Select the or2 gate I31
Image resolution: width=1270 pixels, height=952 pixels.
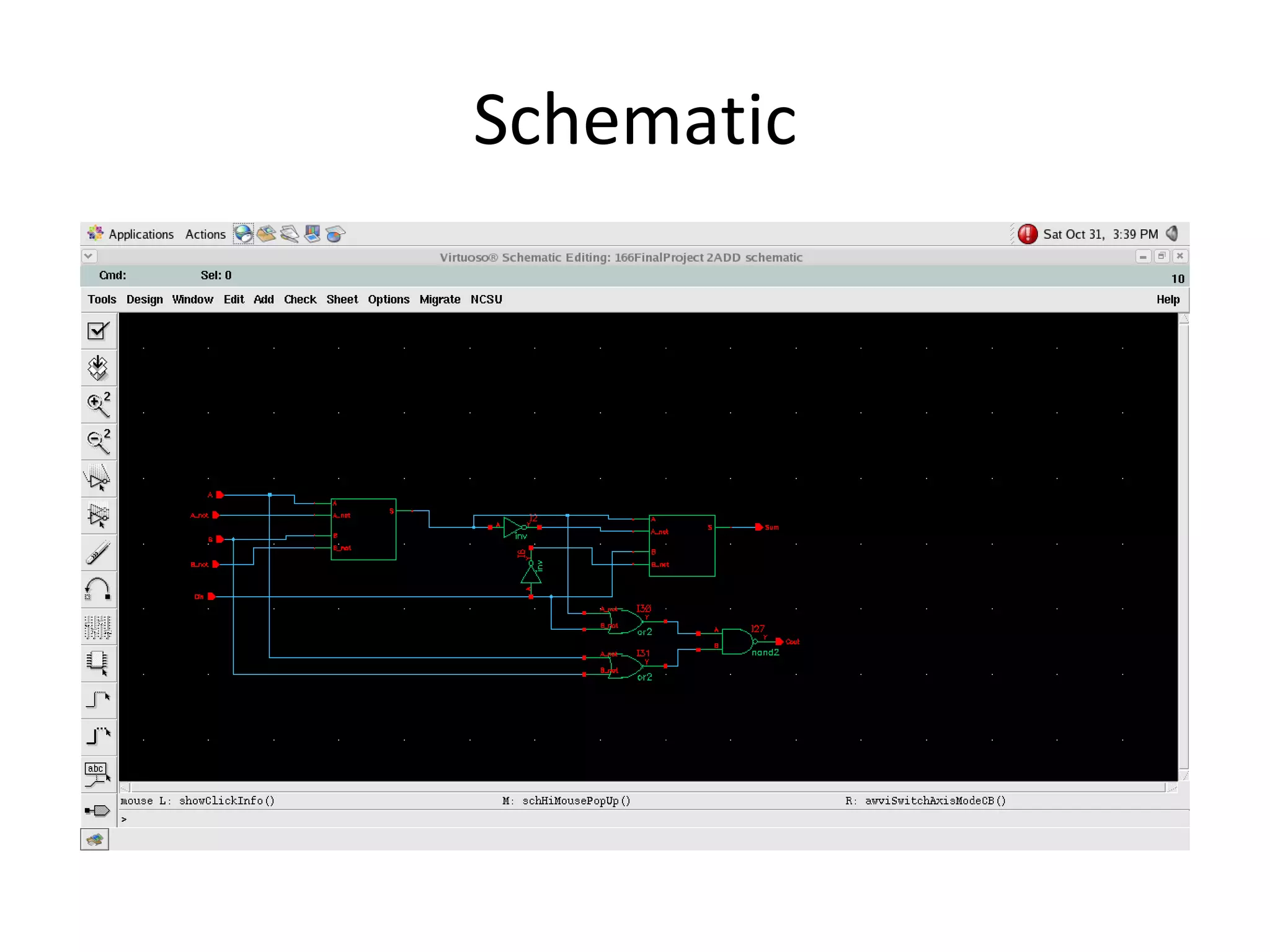tap(625, 666)
